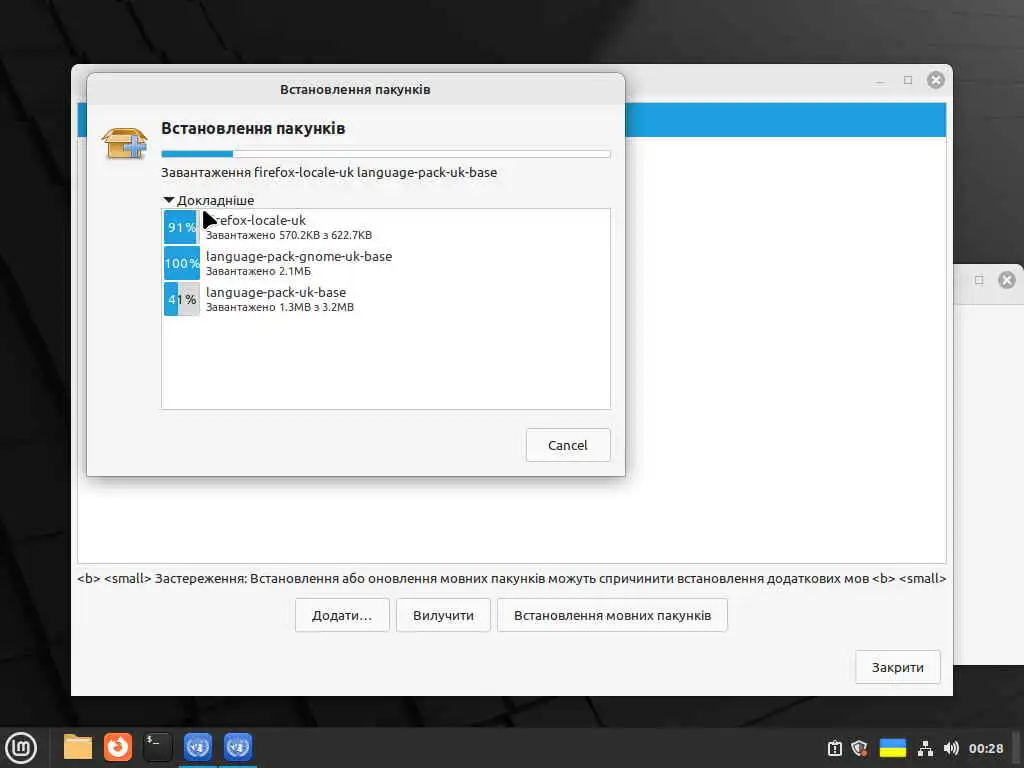Click the 91% progress cell
This screenshot has height=768, width=1024.
[181, 227]
